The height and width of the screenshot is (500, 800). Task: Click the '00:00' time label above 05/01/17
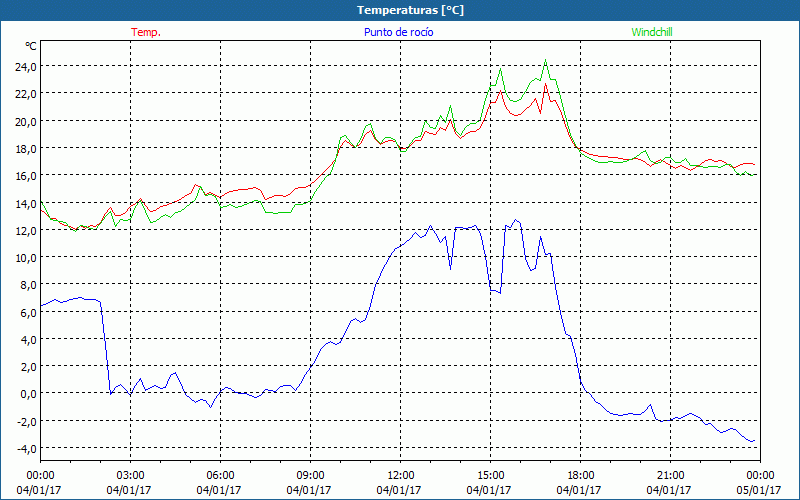point(760,476)
